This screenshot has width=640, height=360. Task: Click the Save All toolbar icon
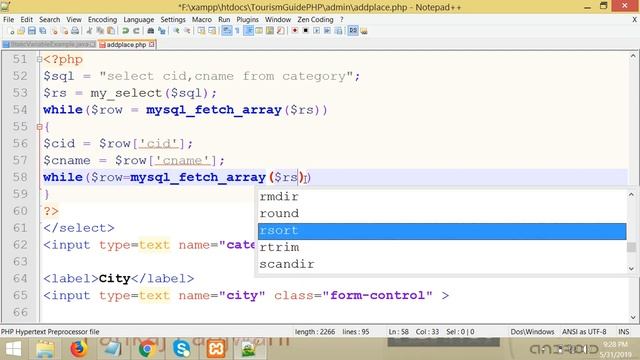[x=42, y=31]
